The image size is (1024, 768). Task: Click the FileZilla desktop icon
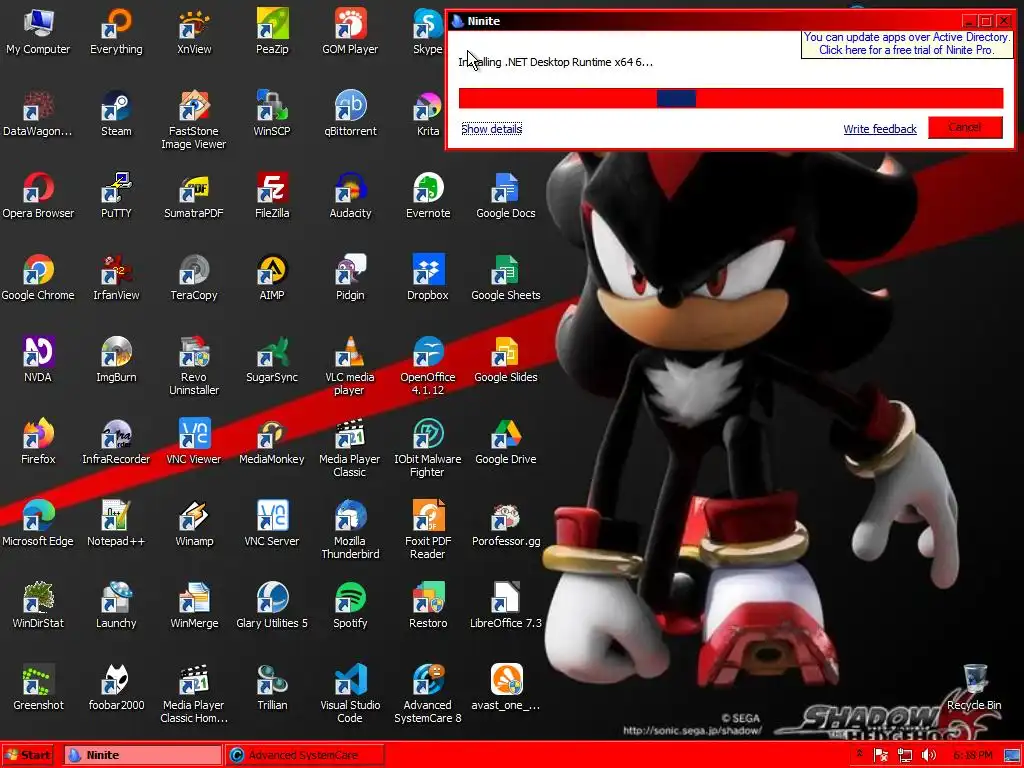[x=272, y=195]
